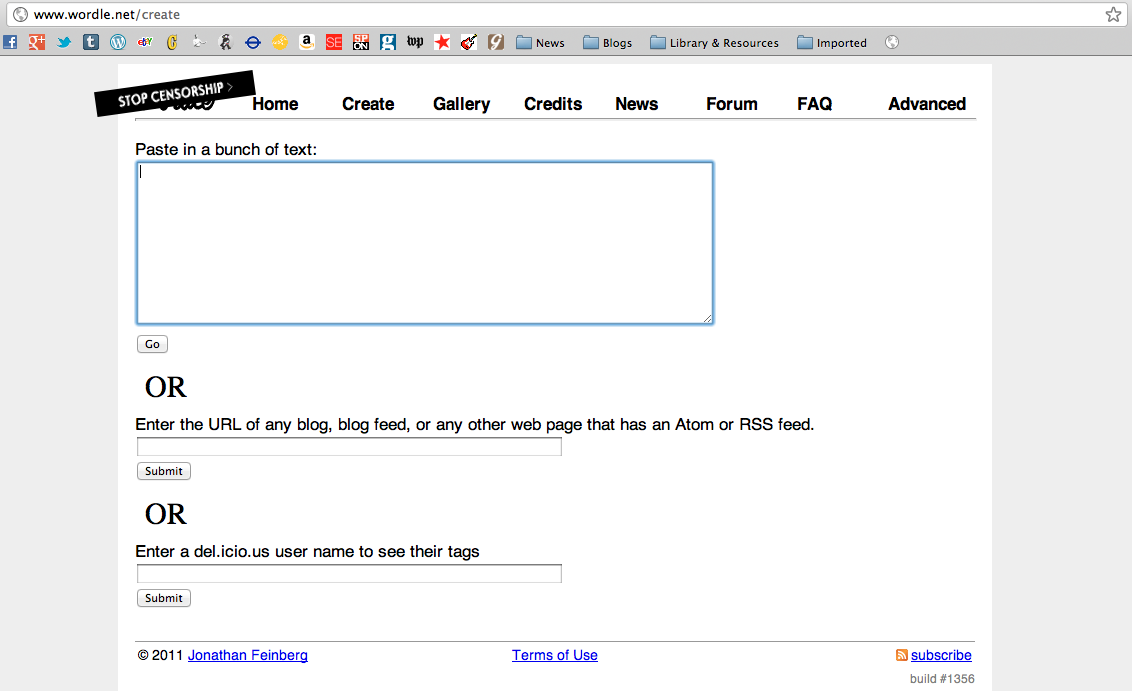Image resolution: width=1132 pixels, height=691 pixels.
Task: Bookmark this page with the star icon
Action: 1113,14
